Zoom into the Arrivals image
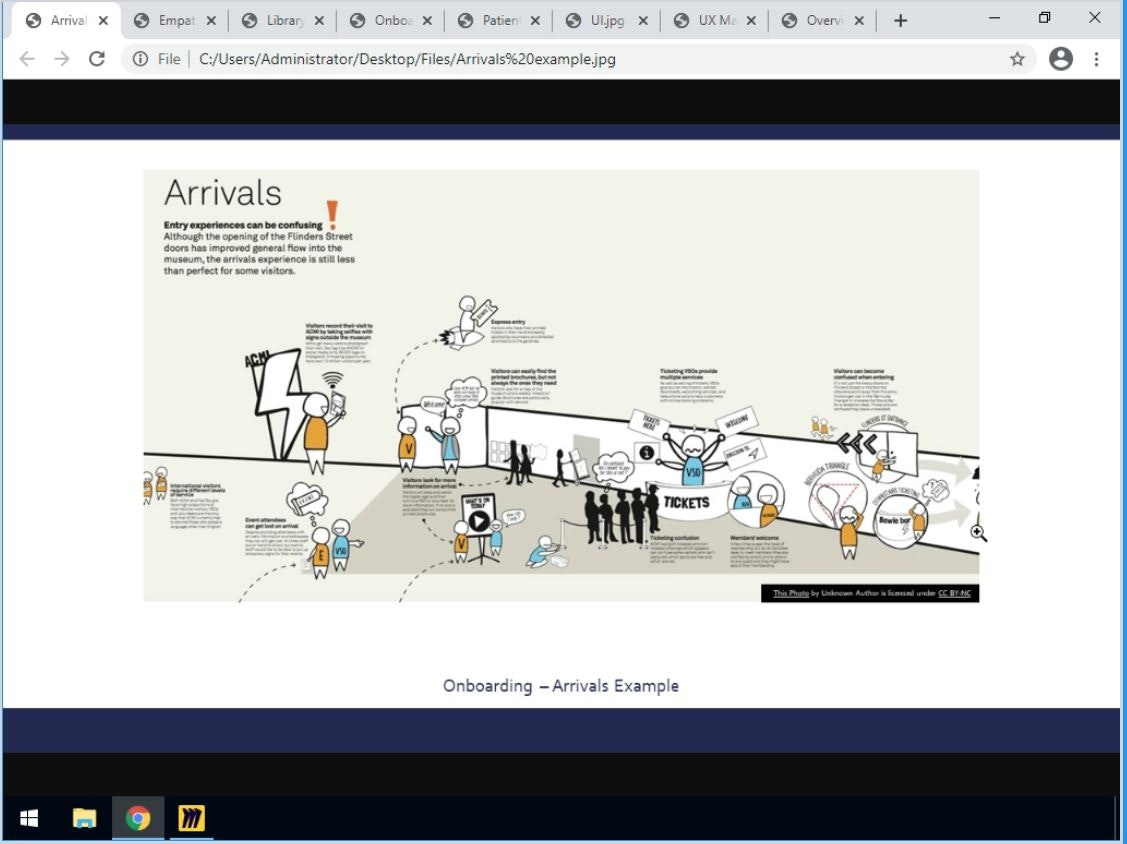1127x844 pixels. point(561,385)
